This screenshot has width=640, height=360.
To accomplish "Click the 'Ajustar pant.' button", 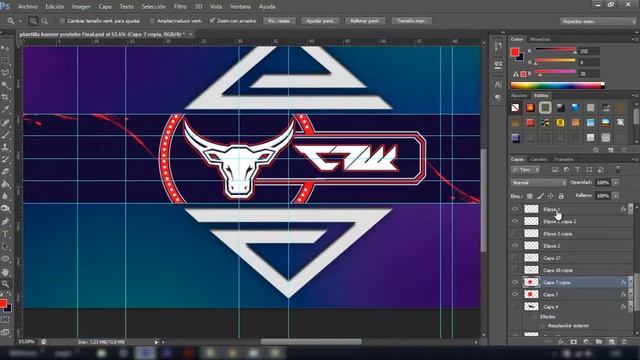I will (320, 21).
